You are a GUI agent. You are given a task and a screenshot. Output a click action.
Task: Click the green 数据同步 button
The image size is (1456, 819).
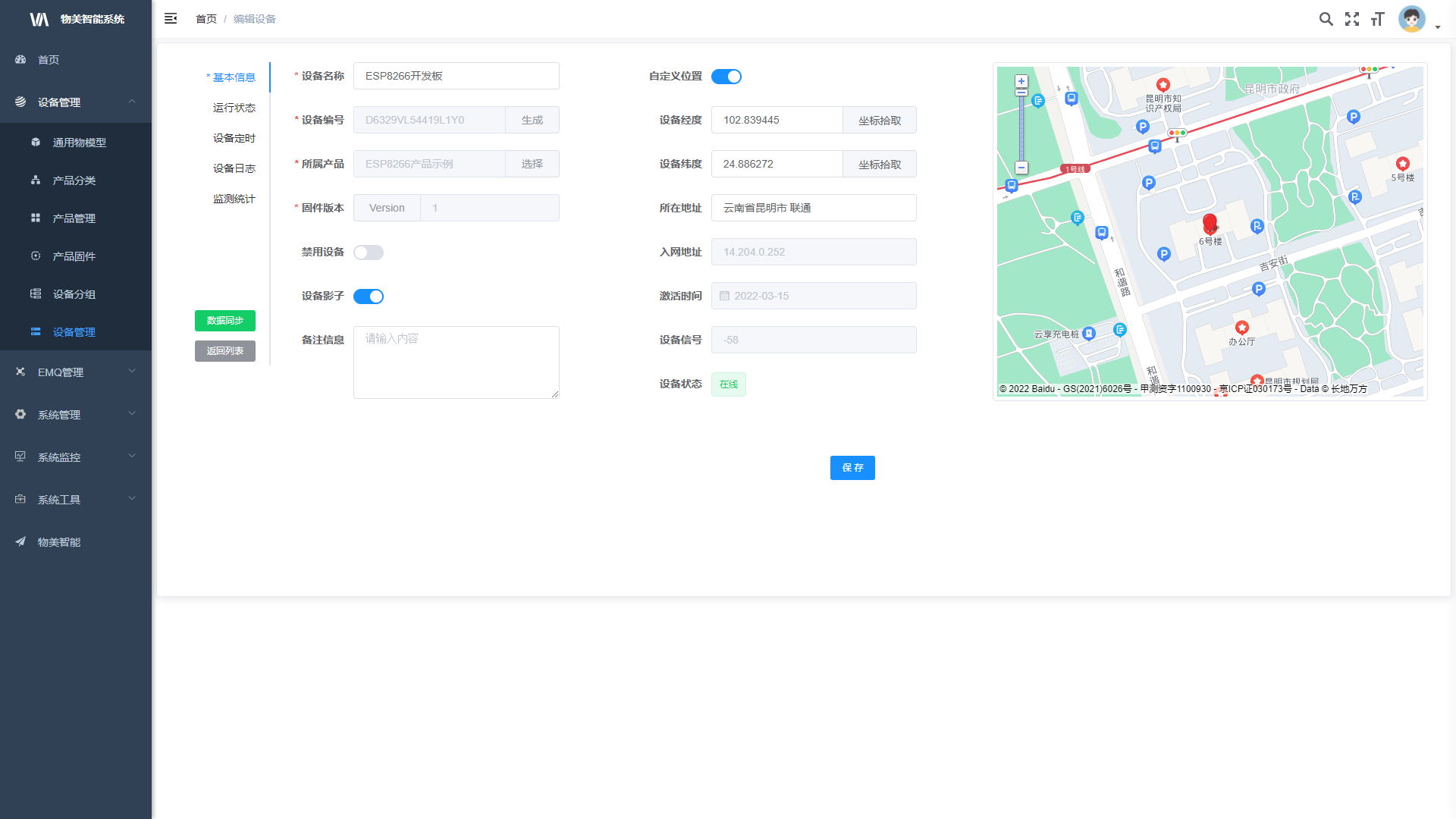(x=225, y=321)
